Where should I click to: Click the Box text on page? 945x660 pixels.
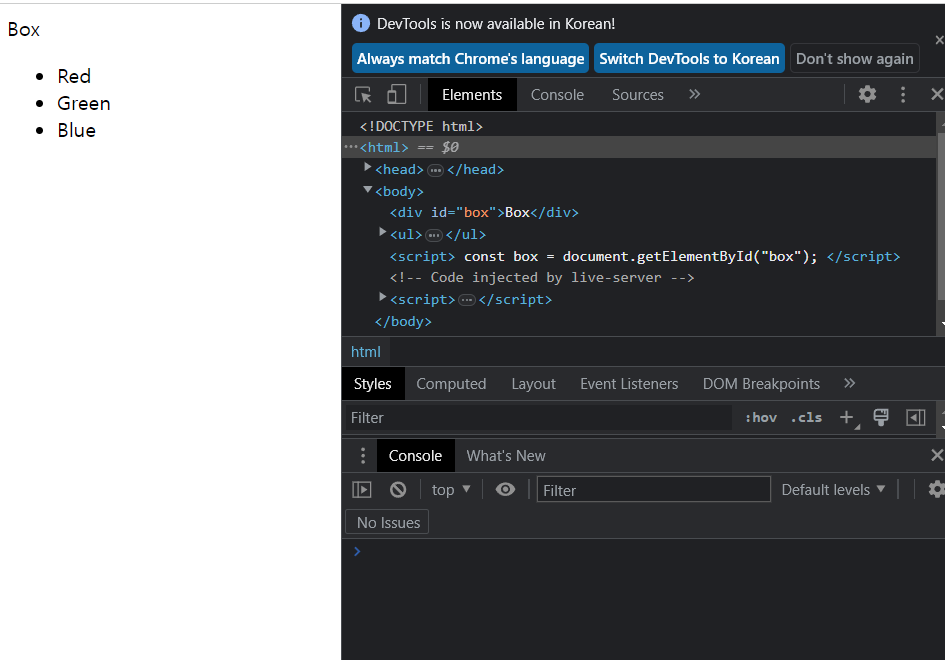pyautogui.click(x=24, y=30)
